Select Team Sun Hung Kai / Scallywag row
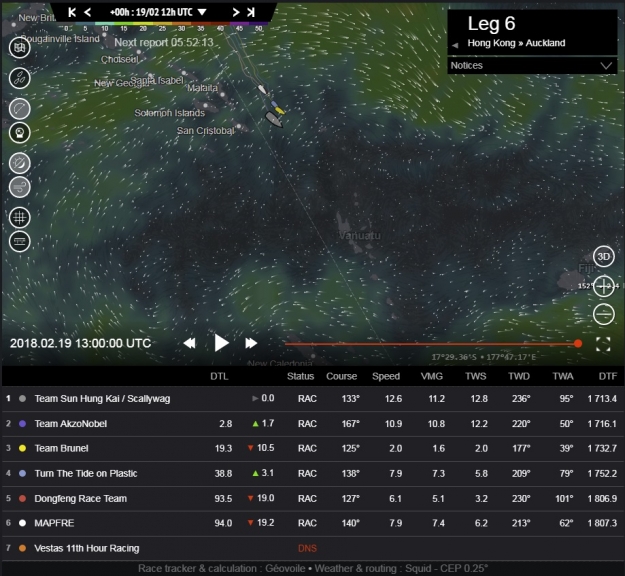This screenshot has height=576, width=625. [x=312, y=399]
